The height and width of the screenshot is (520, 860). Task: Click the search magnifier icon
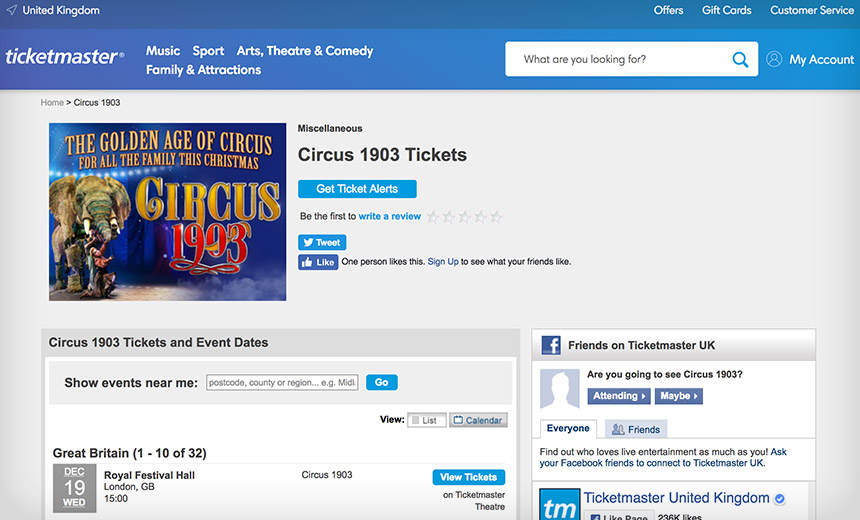740,60
